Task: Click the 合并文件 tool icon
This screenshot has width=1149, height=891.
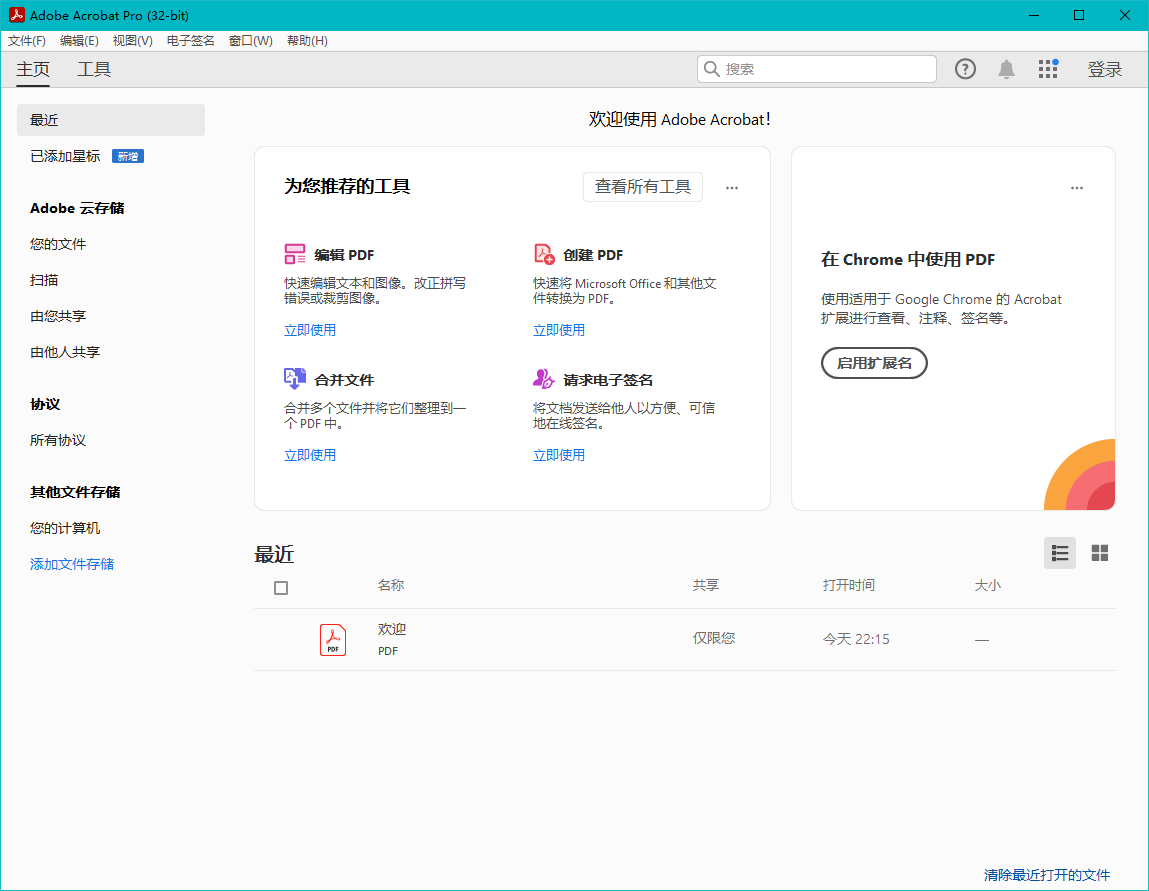Action: (295, 379)
